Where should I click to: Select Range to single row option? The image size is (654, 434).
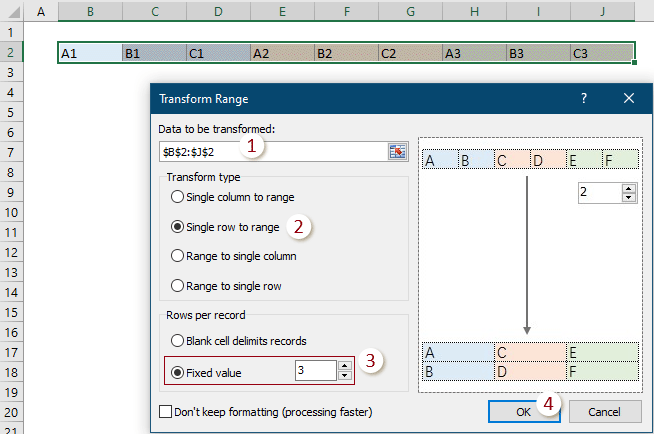point(226,286)
